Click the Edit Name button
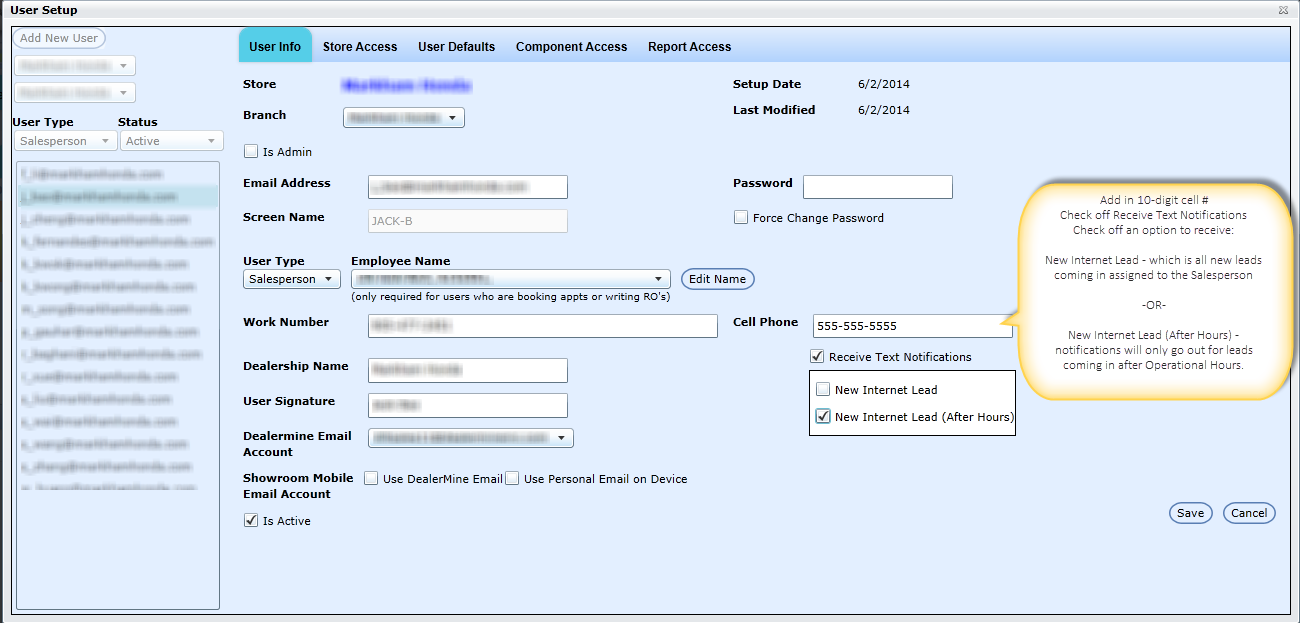The width and height of the screenshot is (1300, 623). [717, 279]
